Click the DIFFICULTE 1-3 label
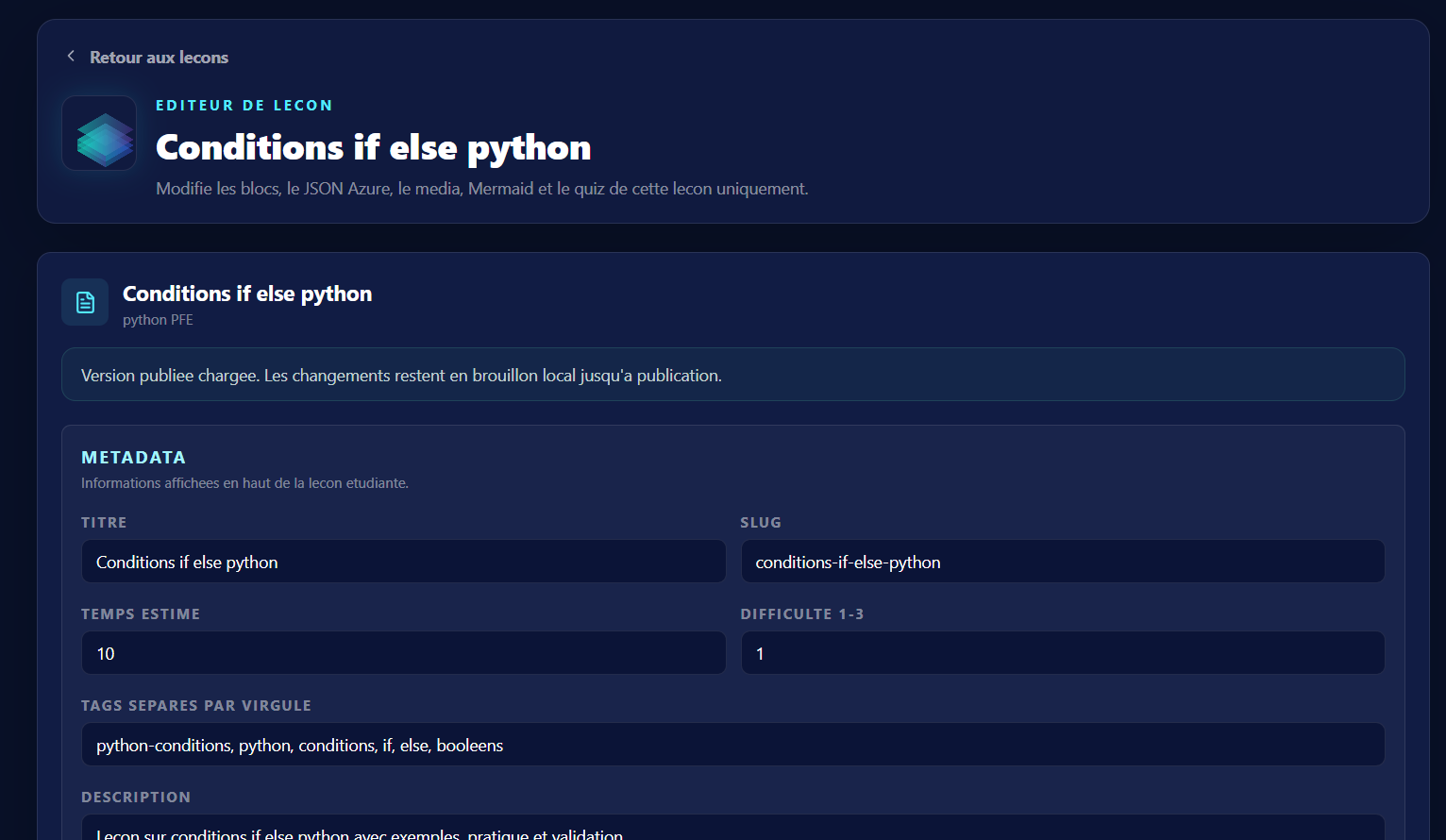 tap(802, 614)
